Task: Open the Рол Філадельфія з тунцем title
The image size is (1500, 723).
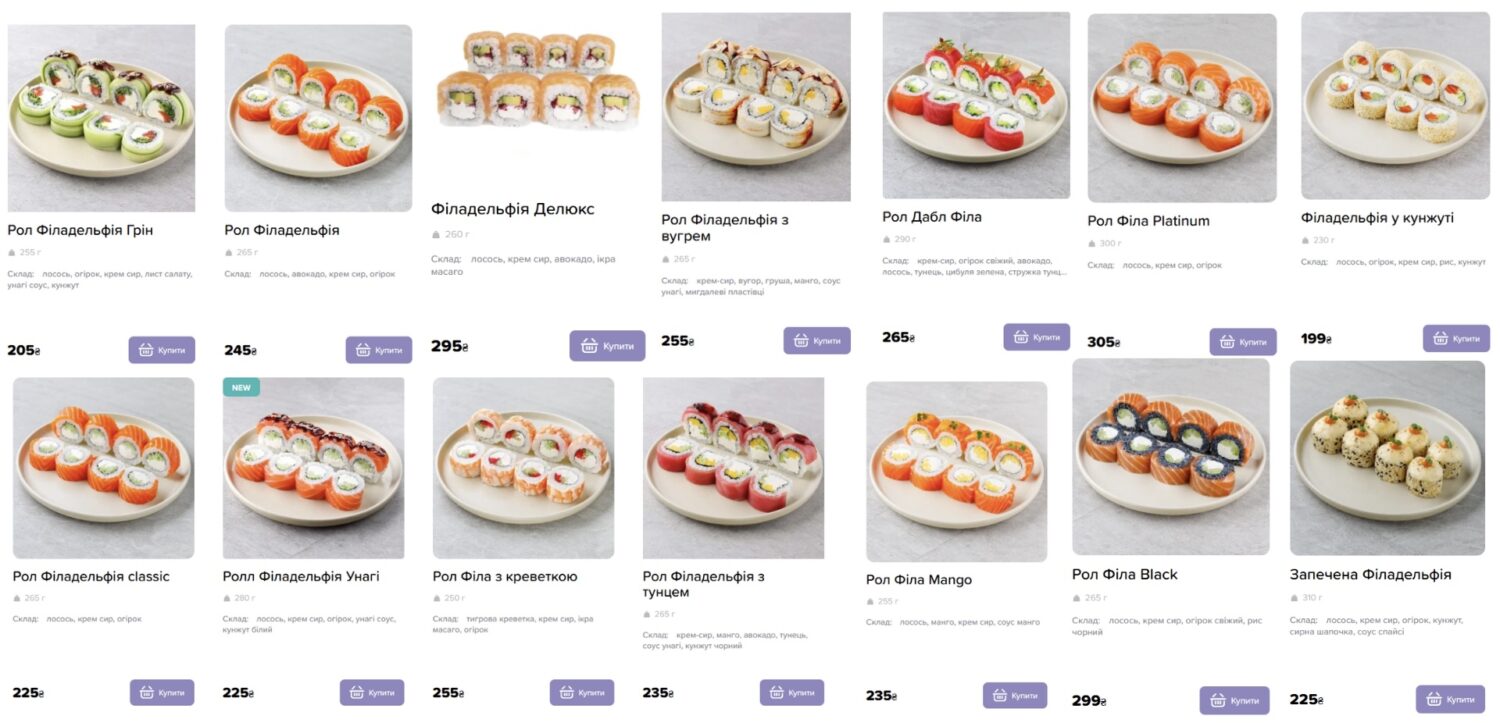Action: [703, 584]
